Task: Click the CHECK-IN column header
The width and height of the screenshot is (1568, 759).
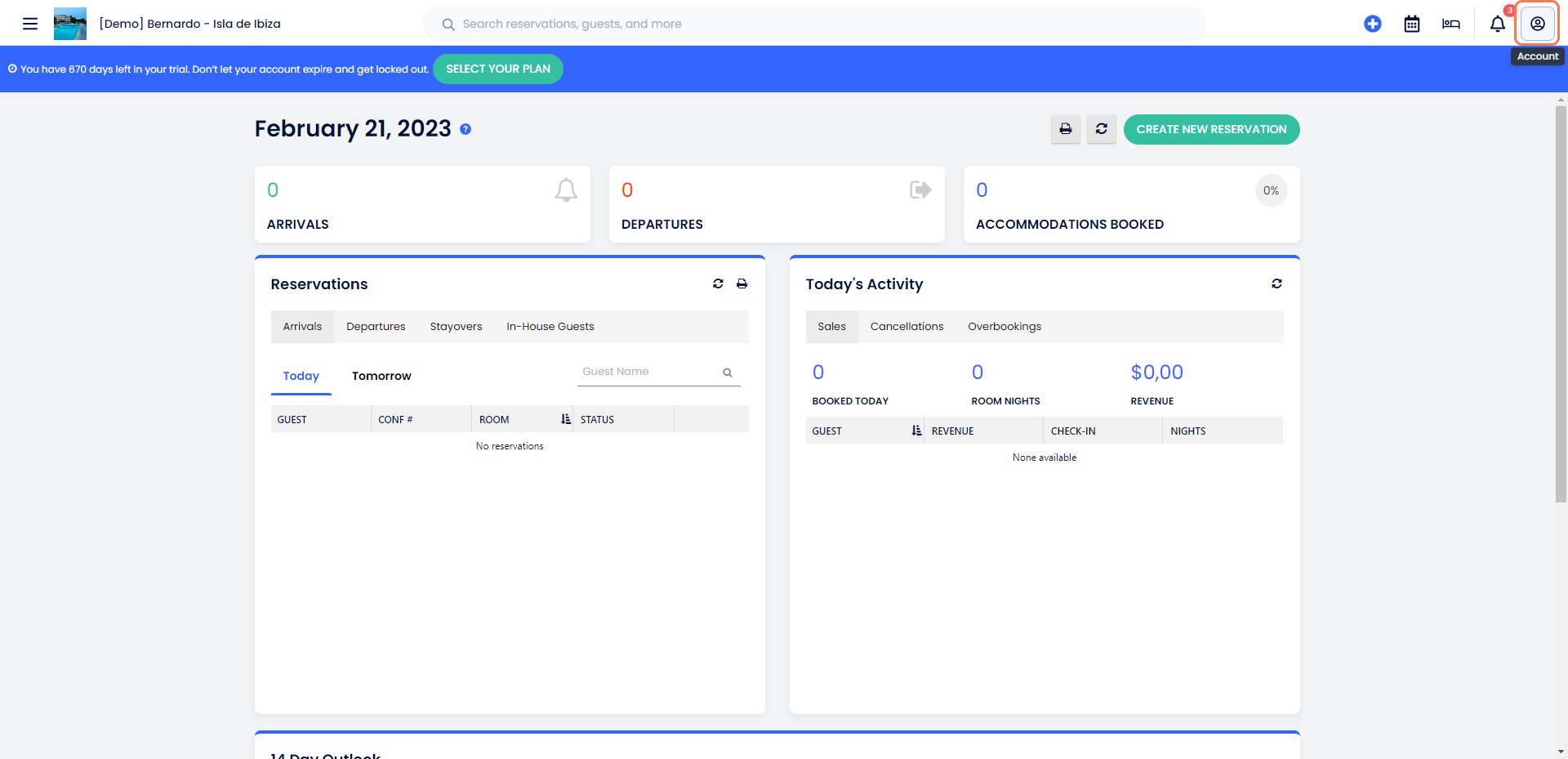Action: (1102, 431)
